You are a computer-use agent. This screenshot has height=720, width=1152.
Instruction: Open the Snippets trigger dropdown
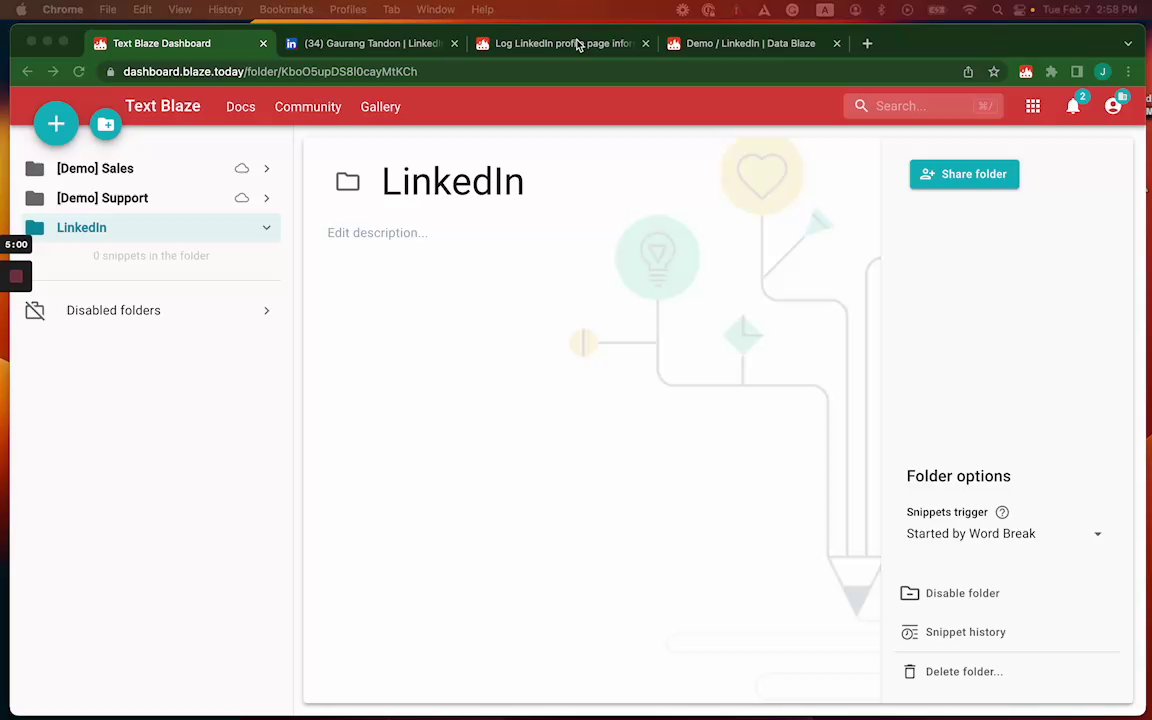pyautogui.click(x=1004, y=534)
